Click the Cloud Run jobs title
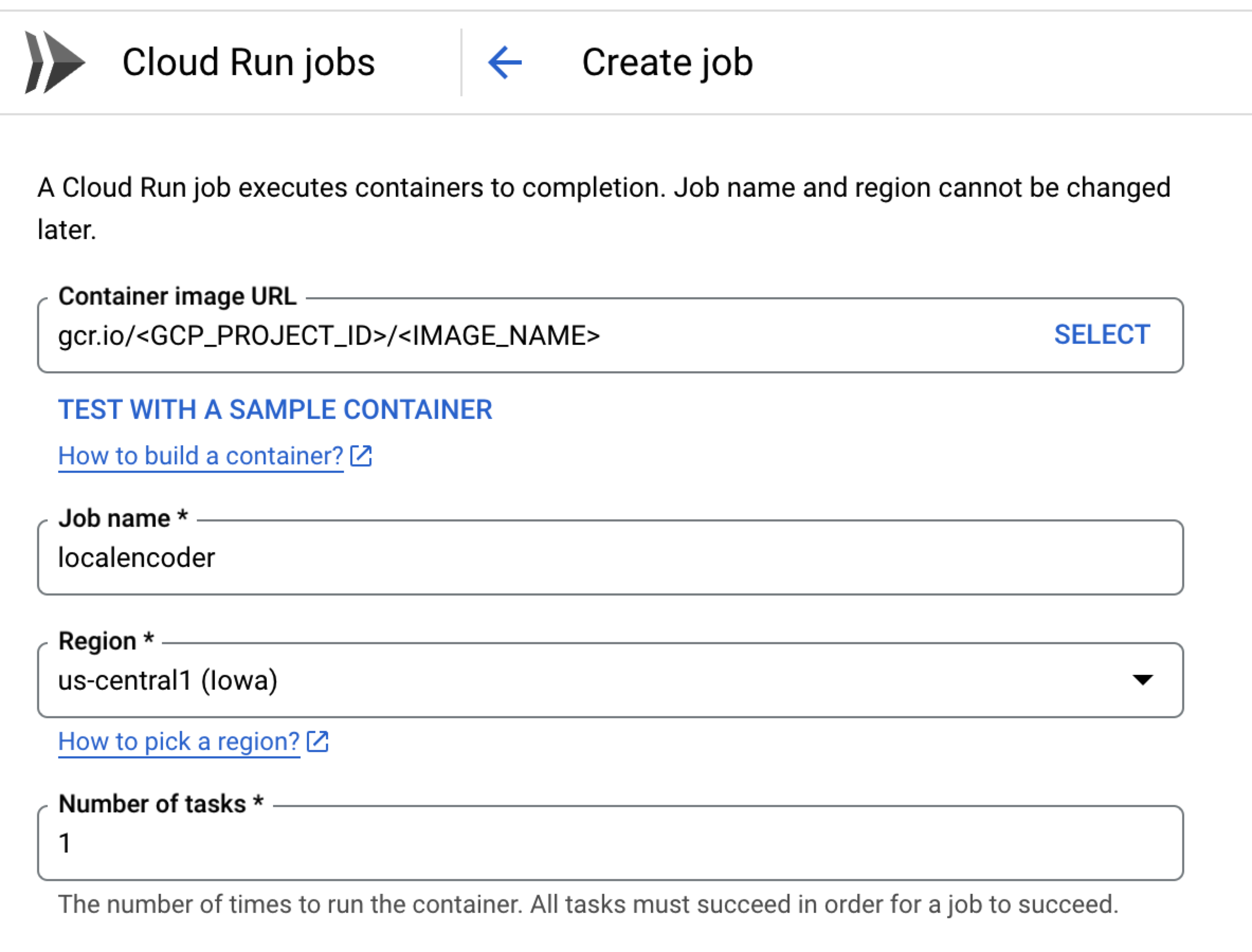1252x952 pixels. point(248,62)
